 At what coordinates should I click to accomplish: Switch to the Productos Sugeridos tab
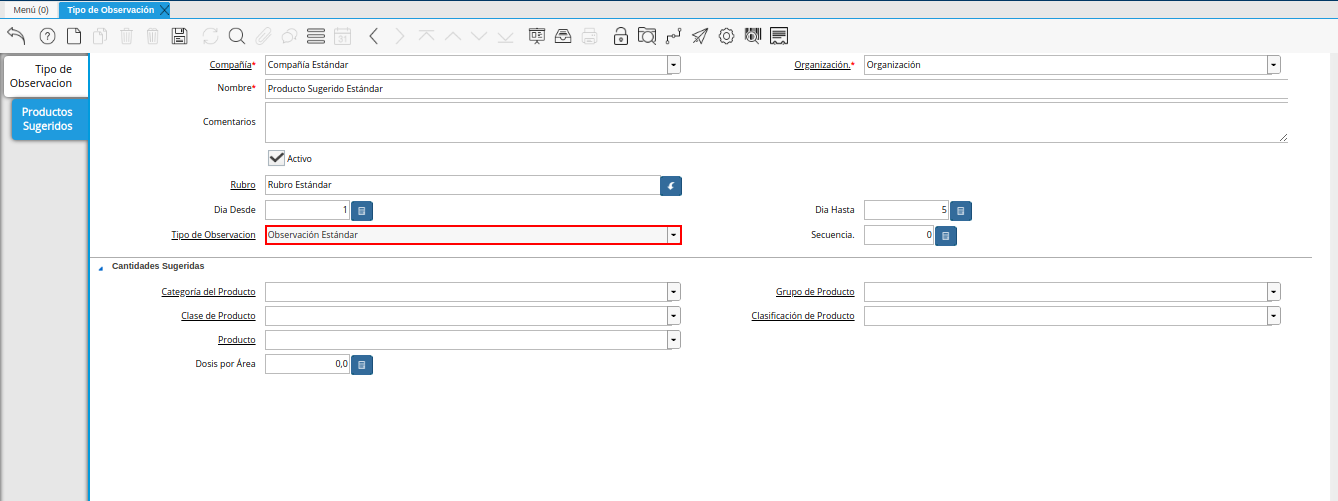click(x=47, y=119)
